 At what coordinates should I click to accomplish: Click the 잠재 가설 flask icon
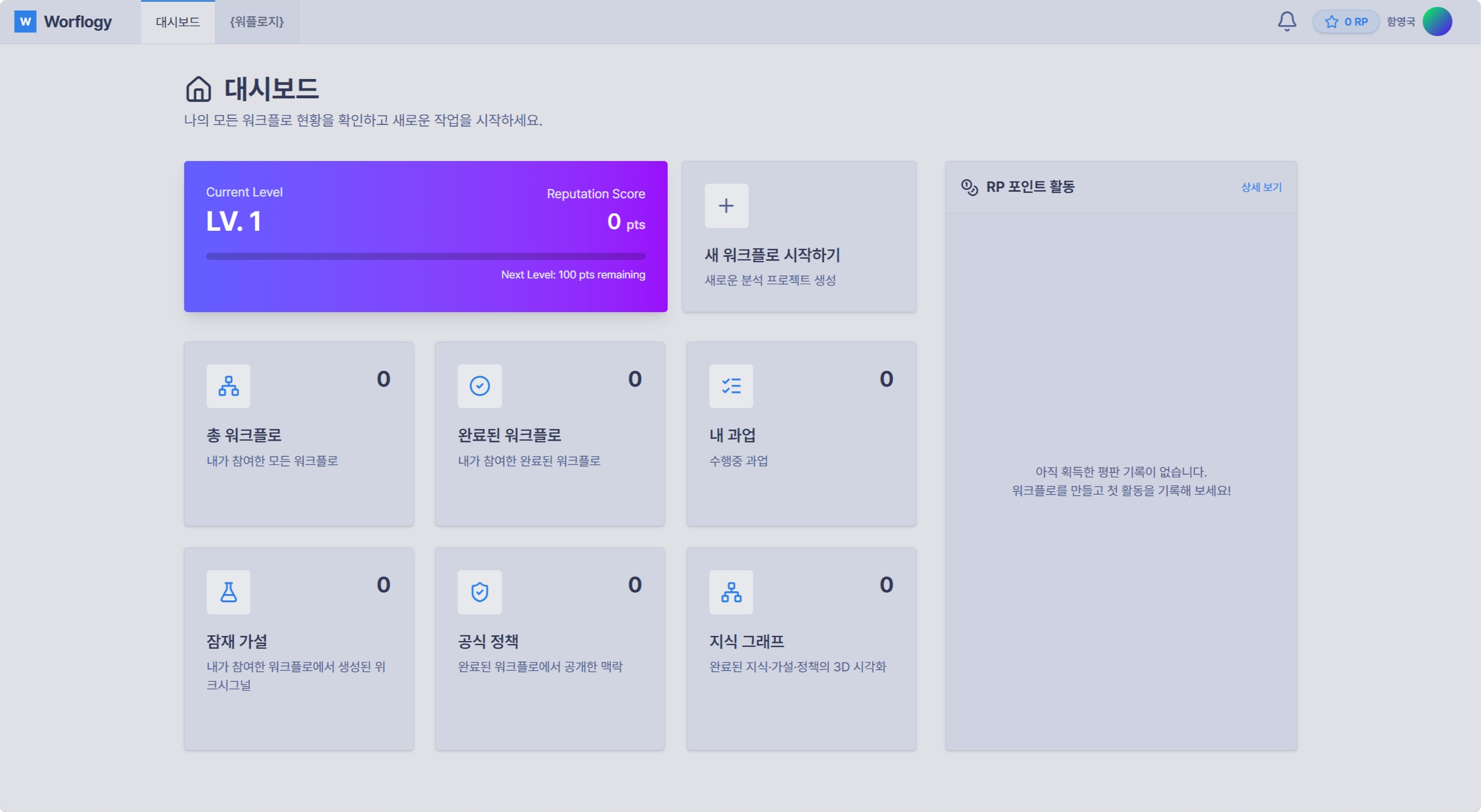pyautogui.click(x=228, y=592)
